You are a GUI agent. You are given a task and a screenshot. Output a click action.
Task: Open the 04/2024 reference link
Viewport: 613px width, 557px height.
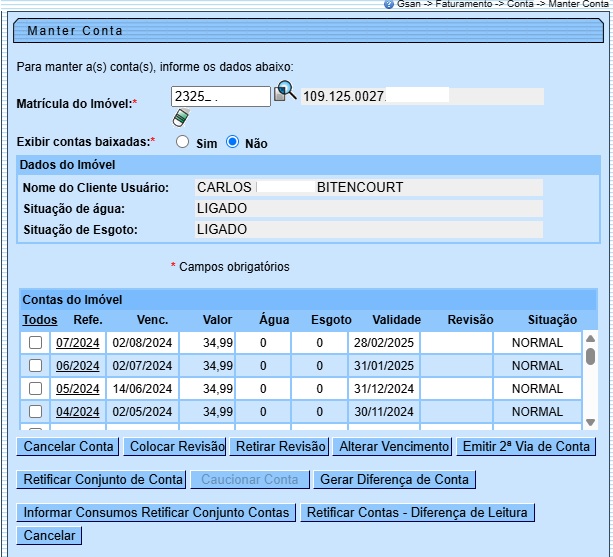(78, 412)
